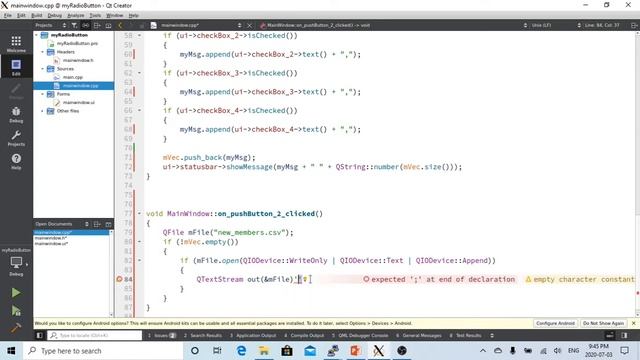The width and height of the screenshot is (640, 360).
Task: Open the Build menu
Action: [x=37, y=16]
